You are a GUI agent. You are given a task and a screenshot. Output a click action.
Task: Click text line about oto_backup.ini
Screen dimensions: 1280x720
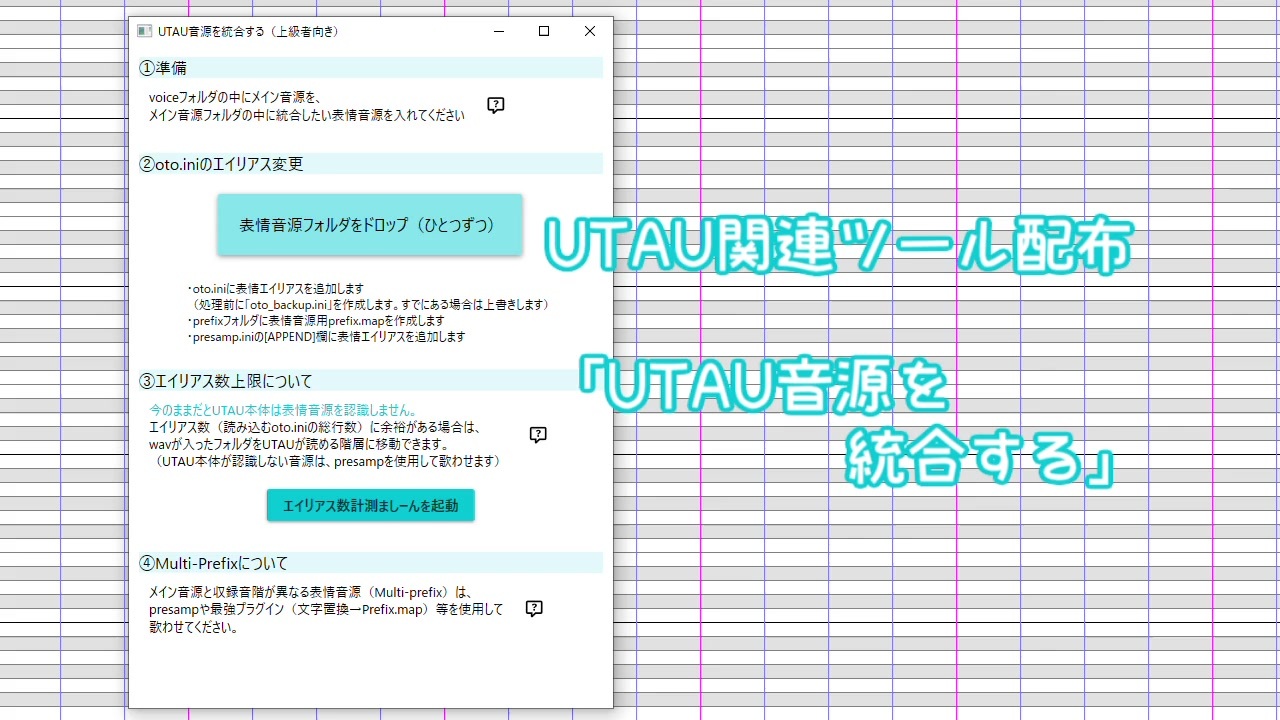tap(371, 304)
